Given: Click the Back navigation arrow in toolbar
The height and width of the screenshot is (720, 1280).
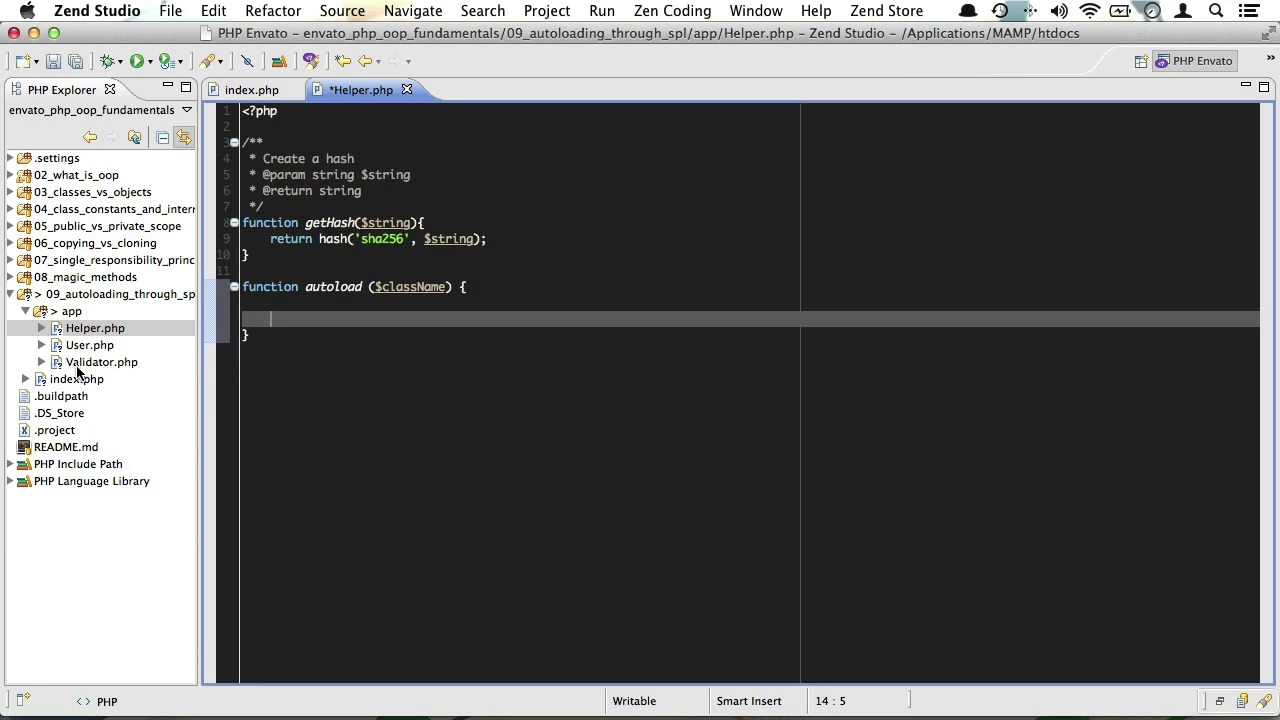Looking at the screenshot, I should tap(366, 61).
